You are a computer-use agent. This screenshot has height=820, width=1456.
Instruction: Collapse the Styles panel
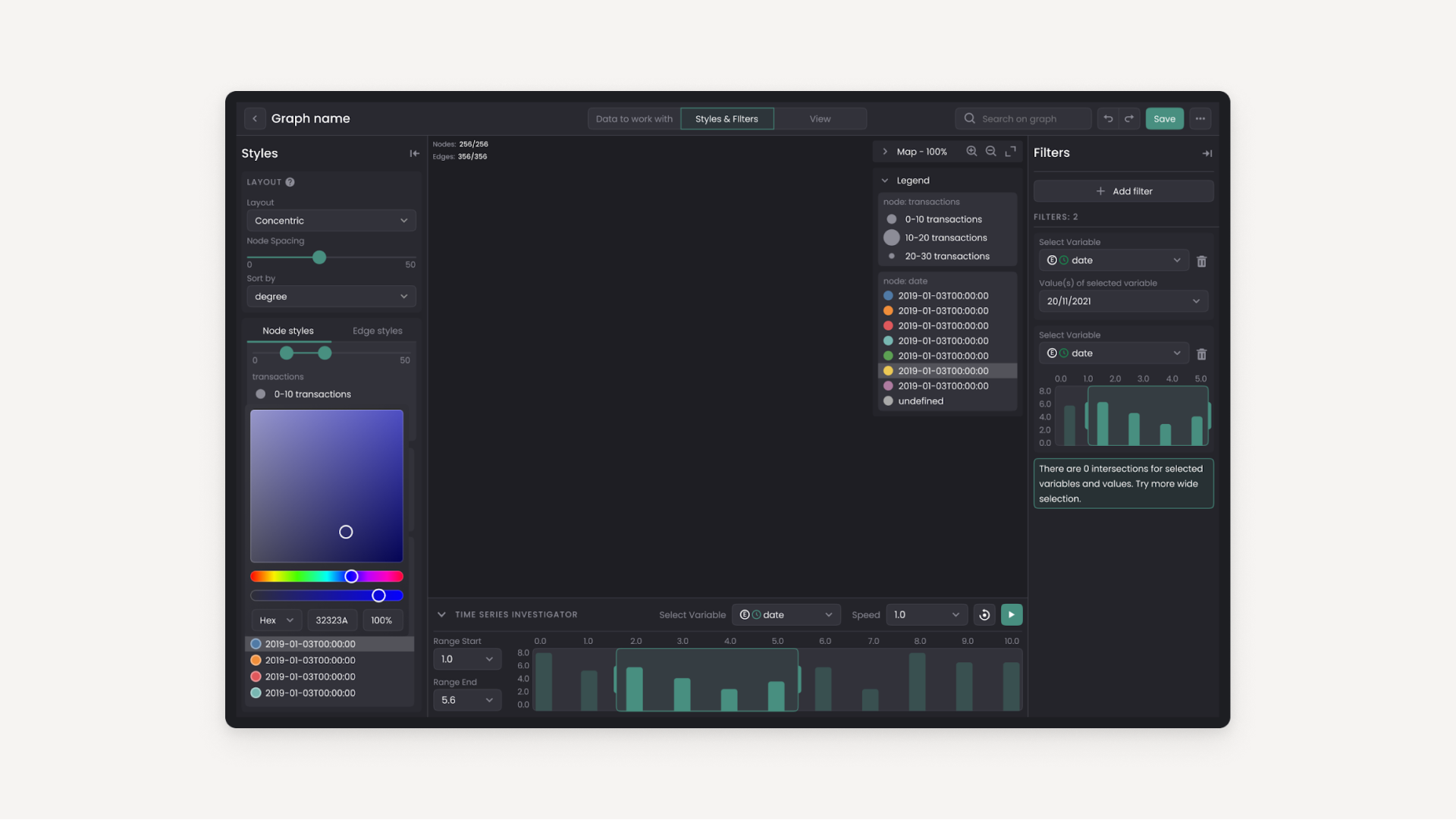point(414,153)
